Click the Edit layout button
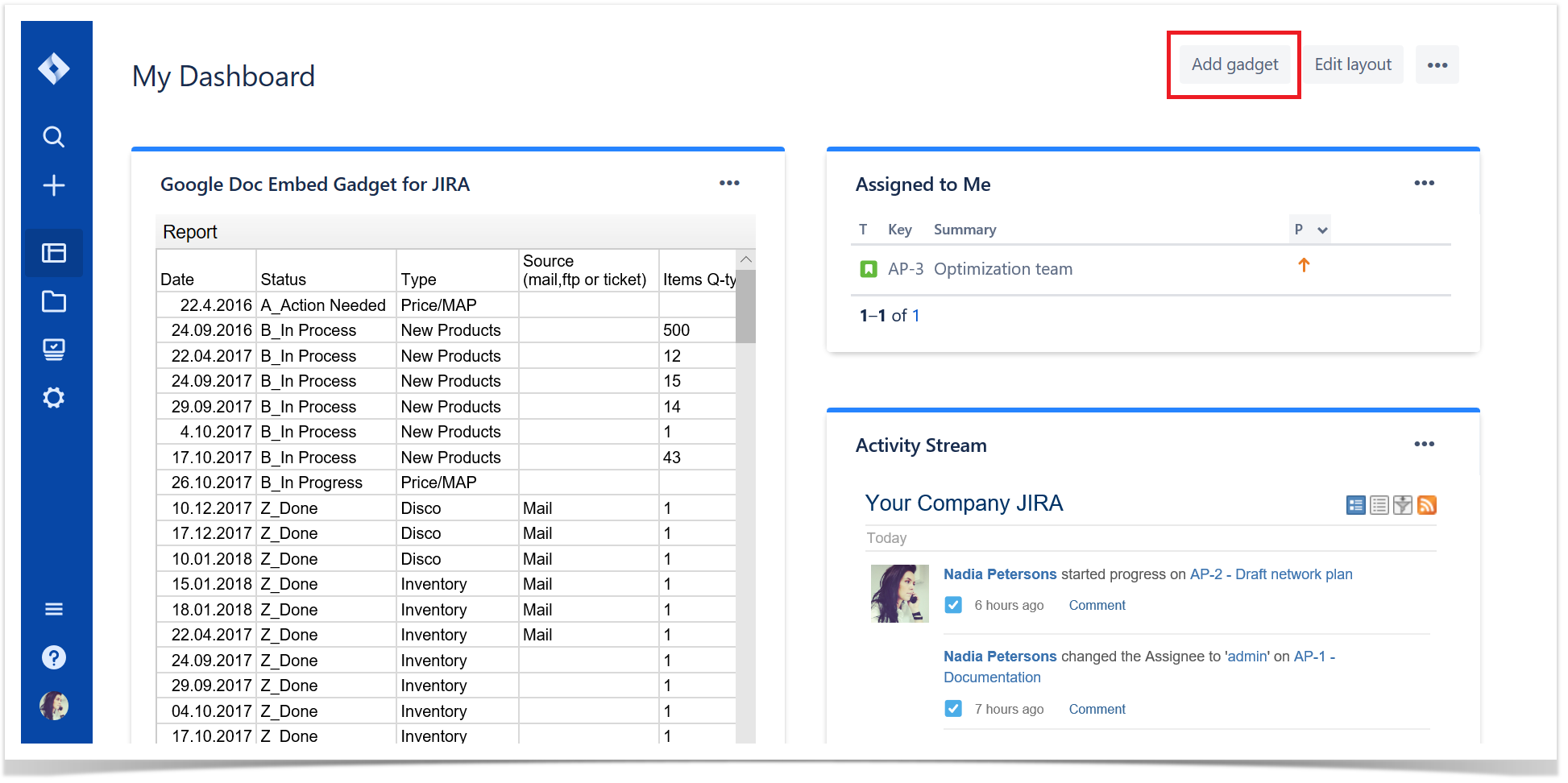This screenshot has height=783, width=1568. pos(1353,64)
